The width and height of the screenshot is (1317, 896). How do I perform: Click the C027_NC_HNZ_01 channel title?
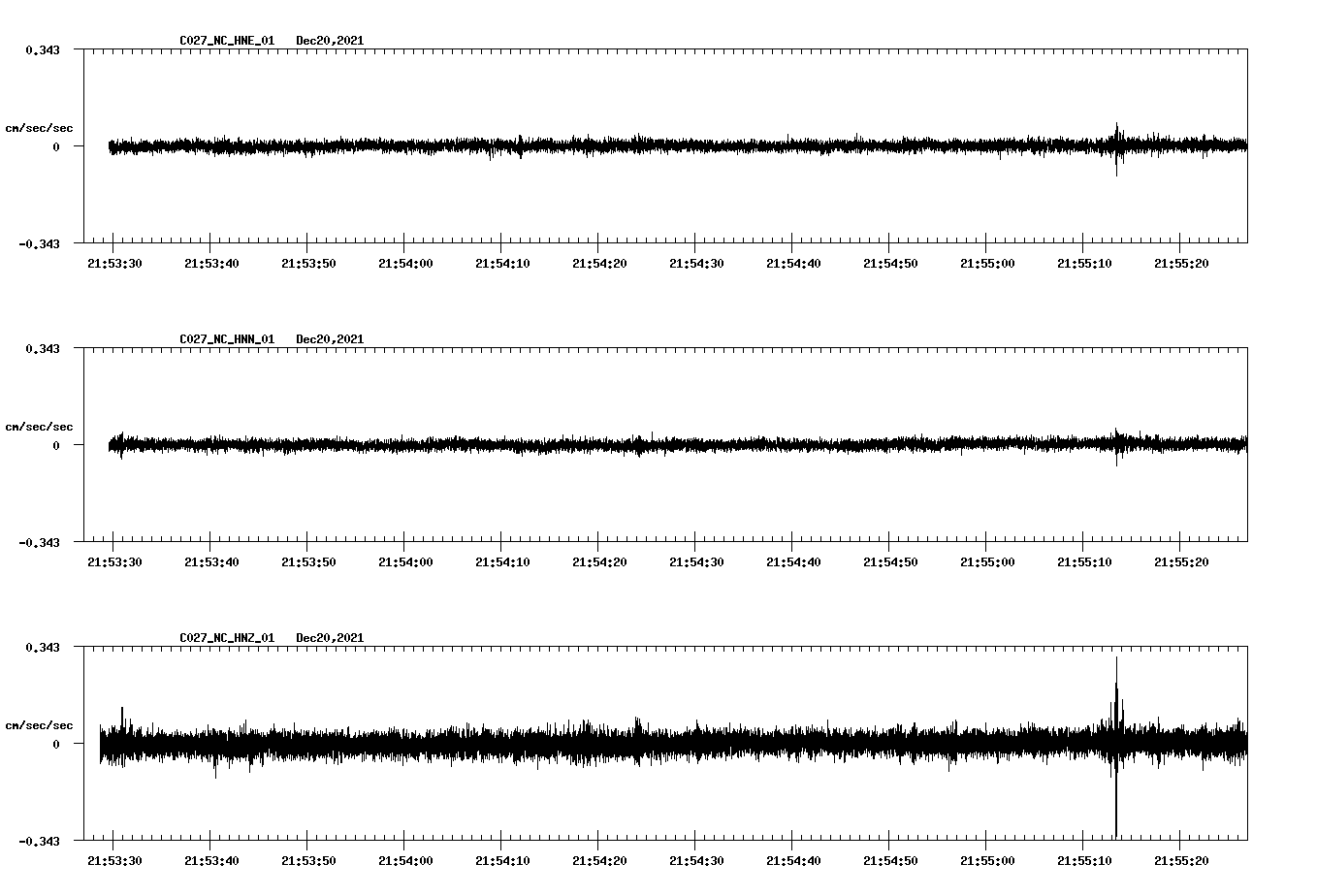(x=227, y=638)
